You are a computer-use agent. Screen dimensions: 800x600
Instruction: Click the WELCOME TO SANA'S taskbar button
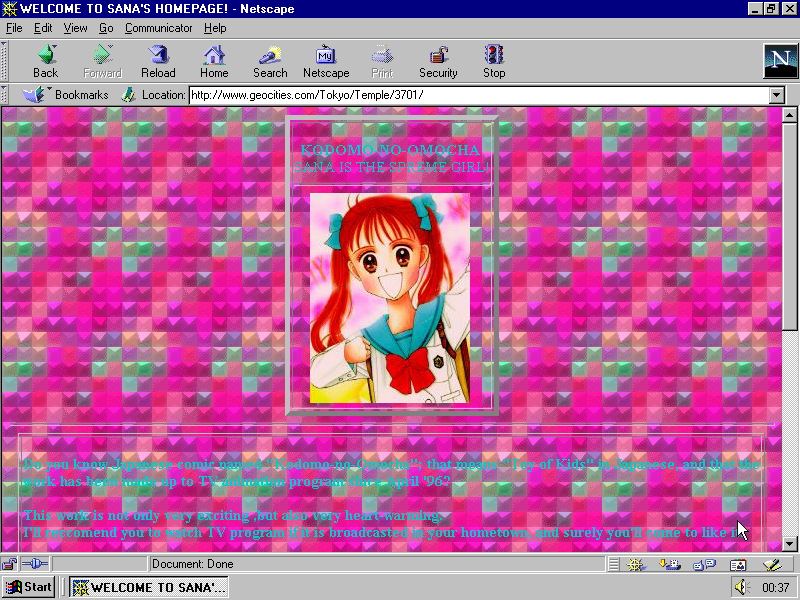point(149,587)
